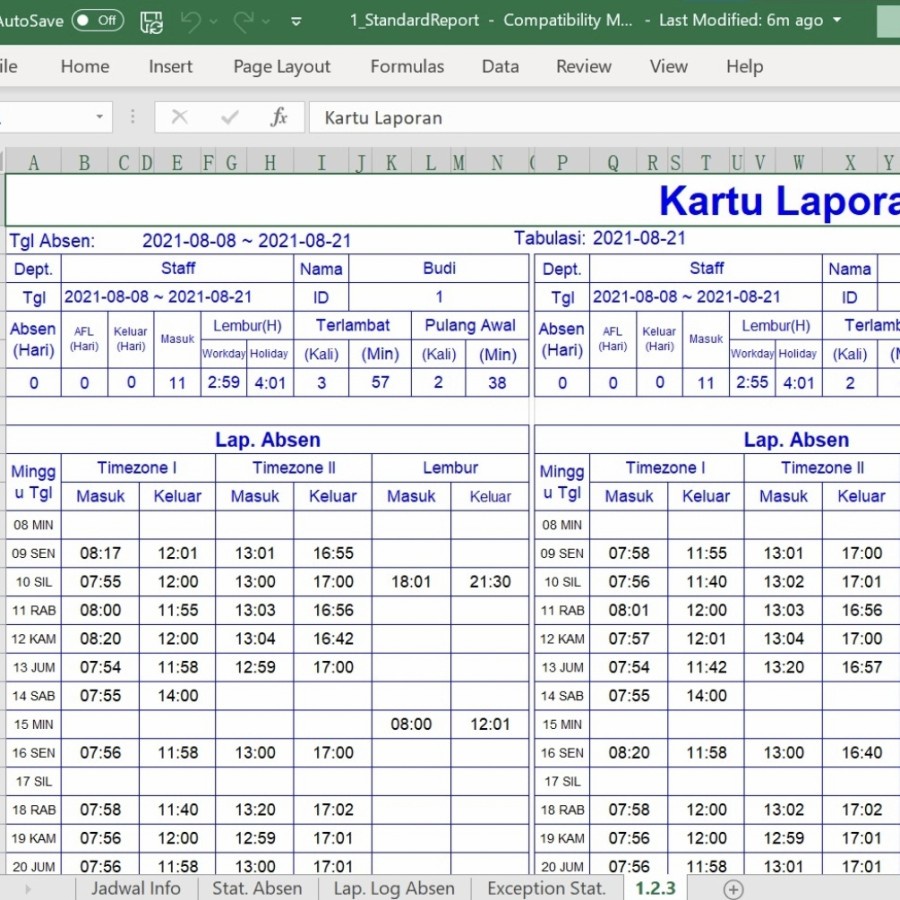The height and width of the screenshot is (900, 900).
Task: Click the formula bar Cancel X icon
Action: tap(180, 118)
